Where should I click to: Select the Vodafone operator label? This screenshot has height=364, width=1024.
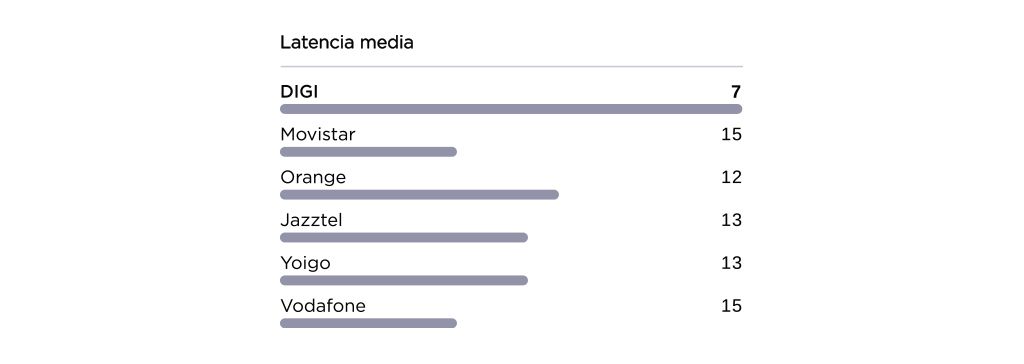(x=323, y=306)
